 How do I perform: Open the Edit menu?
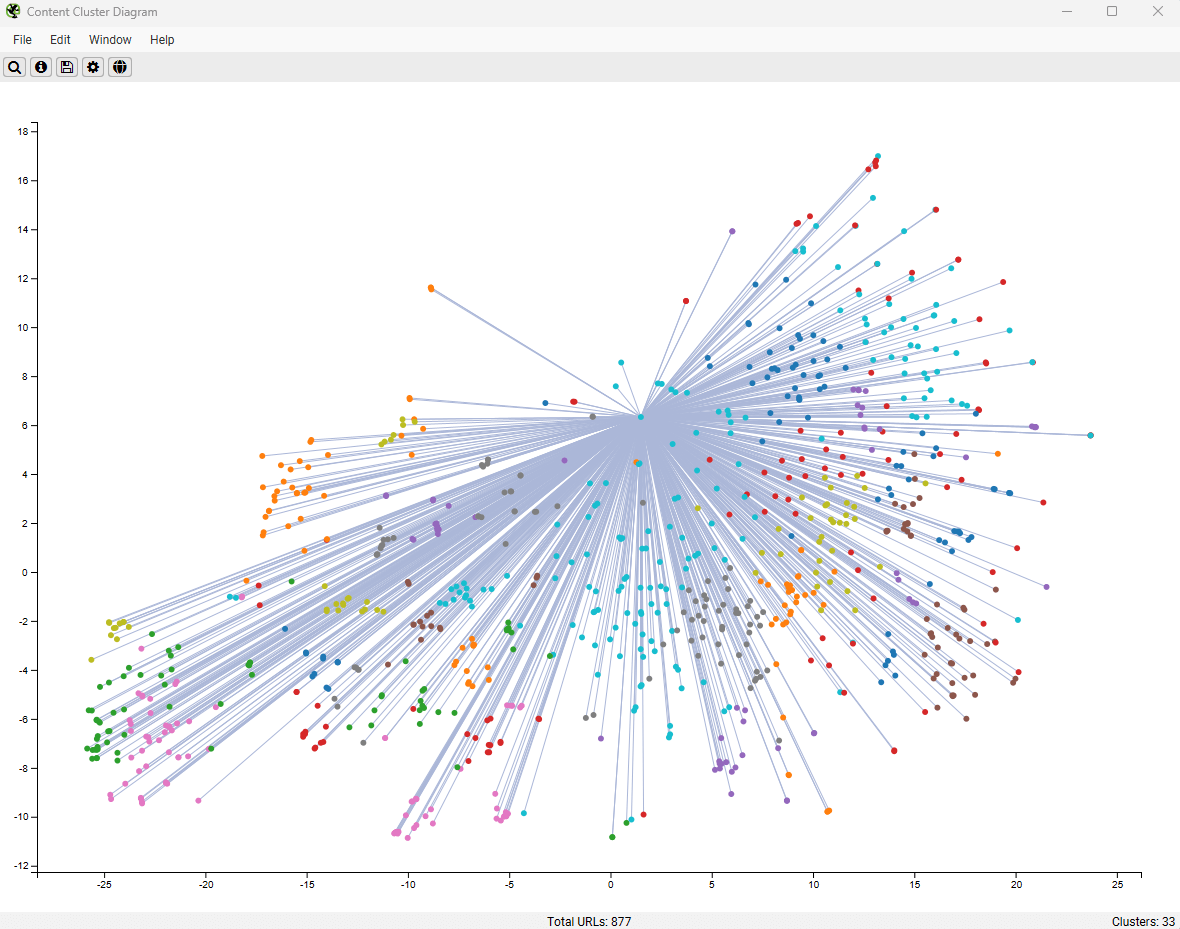click(60, 40)
